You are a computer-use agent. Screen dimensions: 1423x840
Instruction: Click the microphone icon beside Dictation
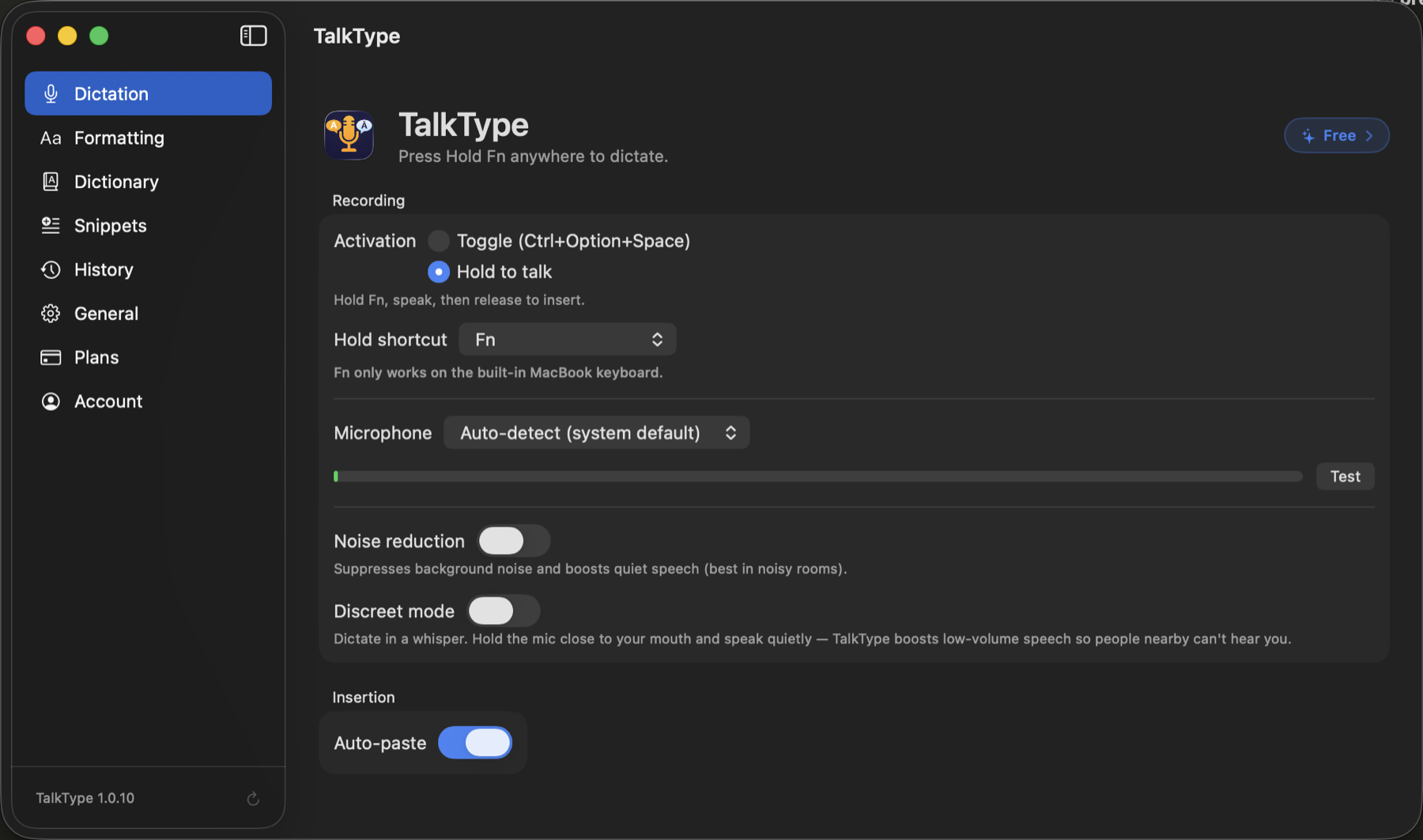[x=51, y=93]
